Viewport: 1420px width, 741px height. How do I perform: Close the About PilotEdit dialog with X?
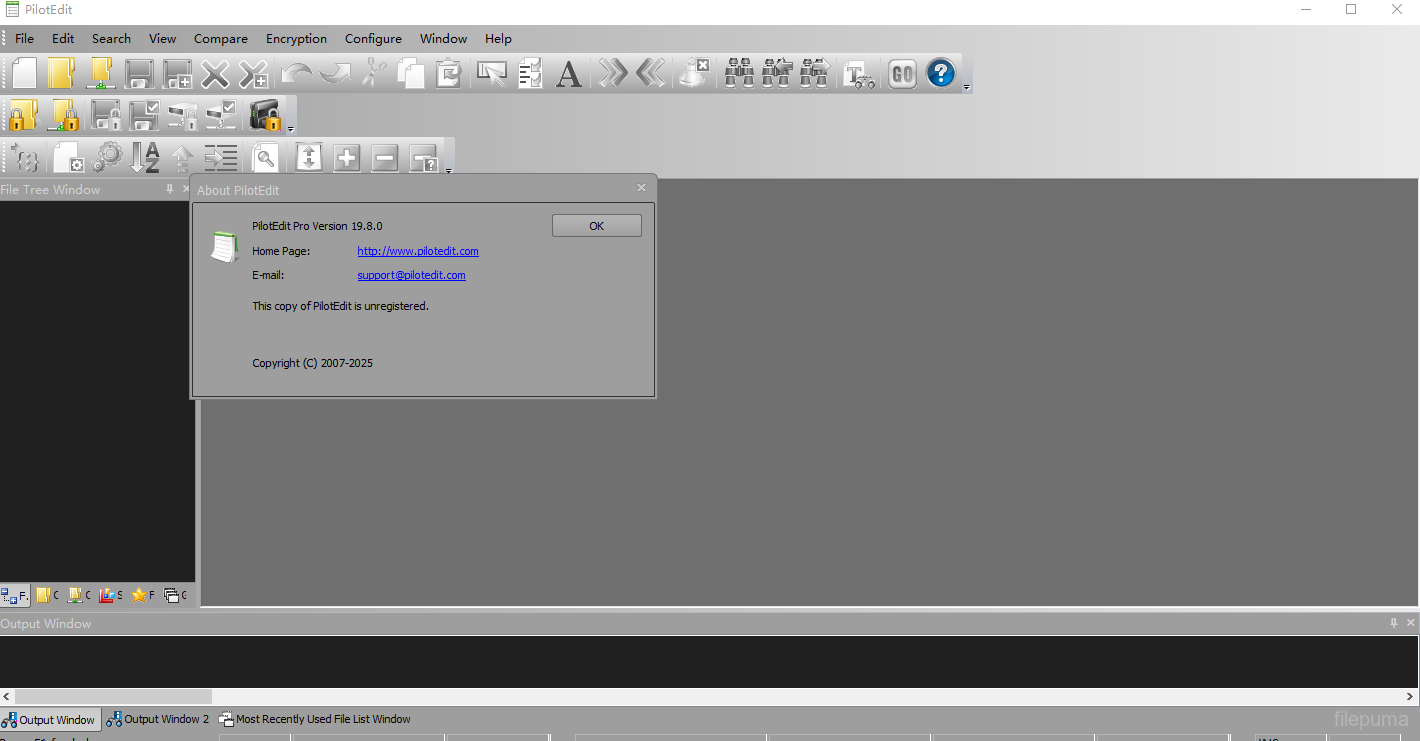pos(642,188)
